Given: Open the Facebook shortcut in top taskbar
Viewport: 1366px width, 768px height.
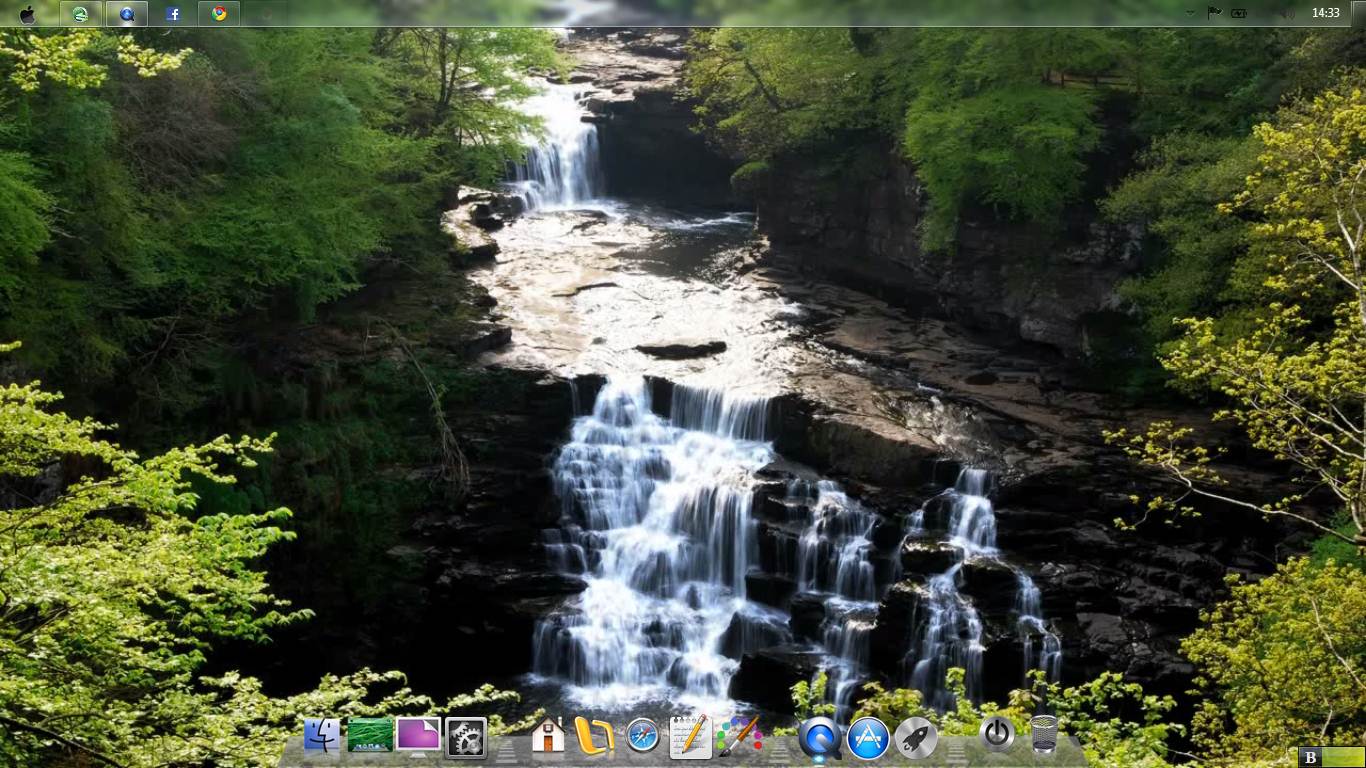Looking at the screenshot, I should (173, 14).
